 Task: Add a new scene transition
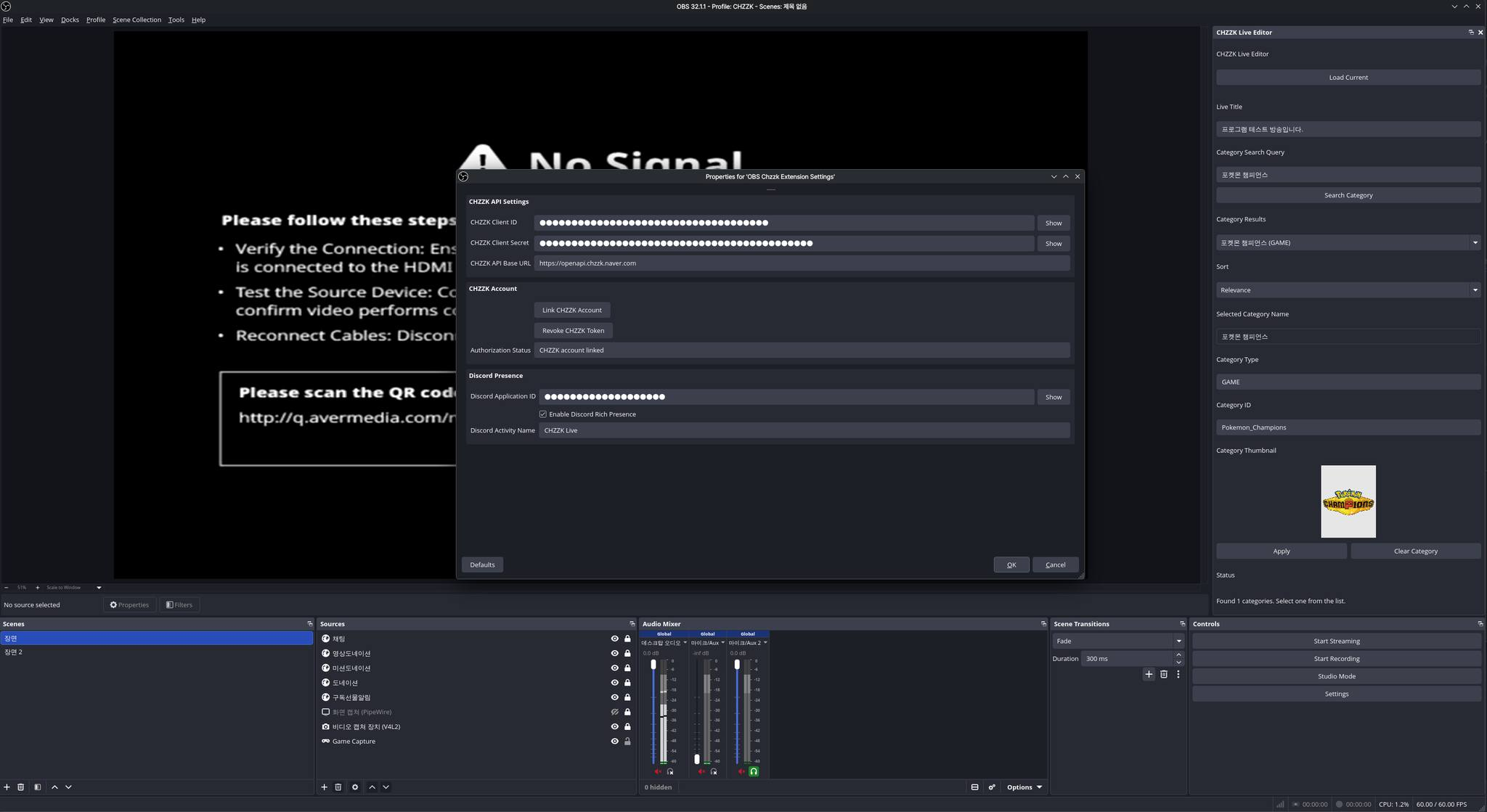coord(1149,675)
